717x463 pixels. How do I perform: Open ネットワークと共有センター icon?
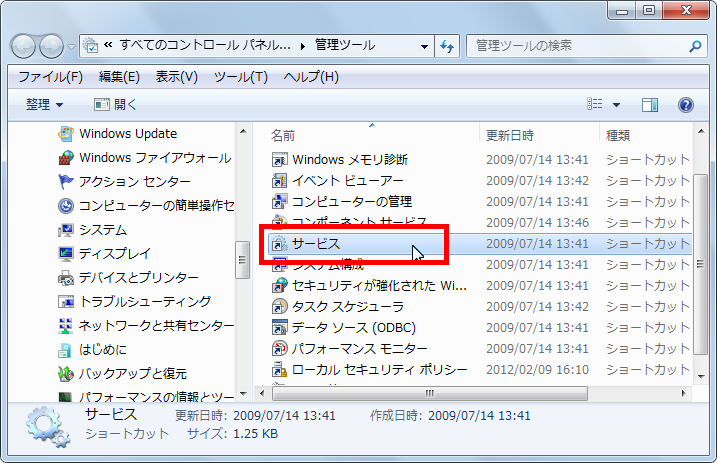pyautogui.click(x=66, y=325)
